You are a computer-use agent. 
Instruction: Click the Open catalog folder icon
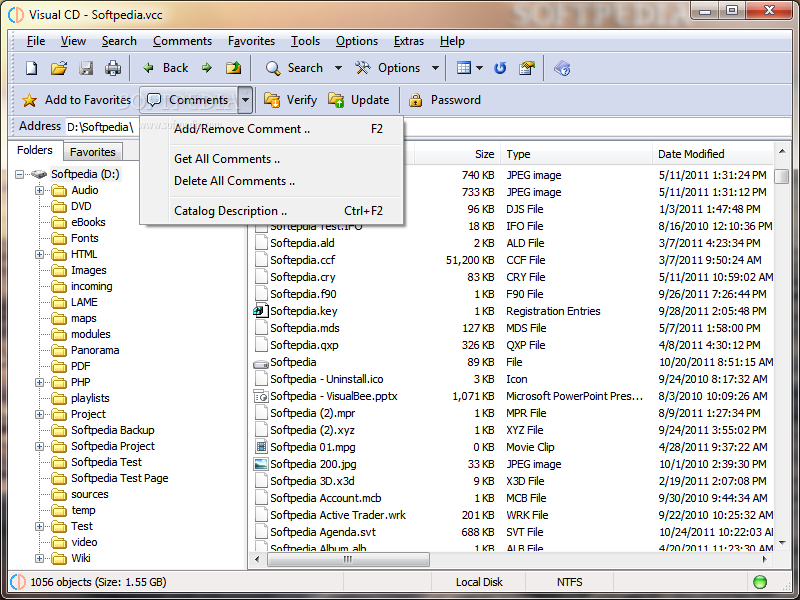(x=59, y=68)
